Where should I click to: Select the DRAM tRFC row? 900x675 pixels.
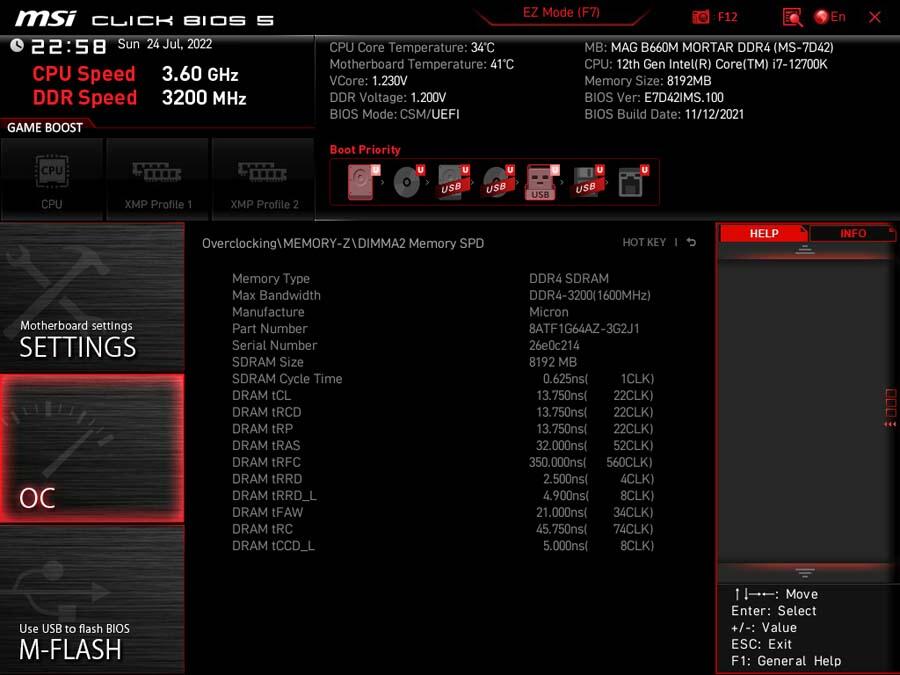pos(443,461)
